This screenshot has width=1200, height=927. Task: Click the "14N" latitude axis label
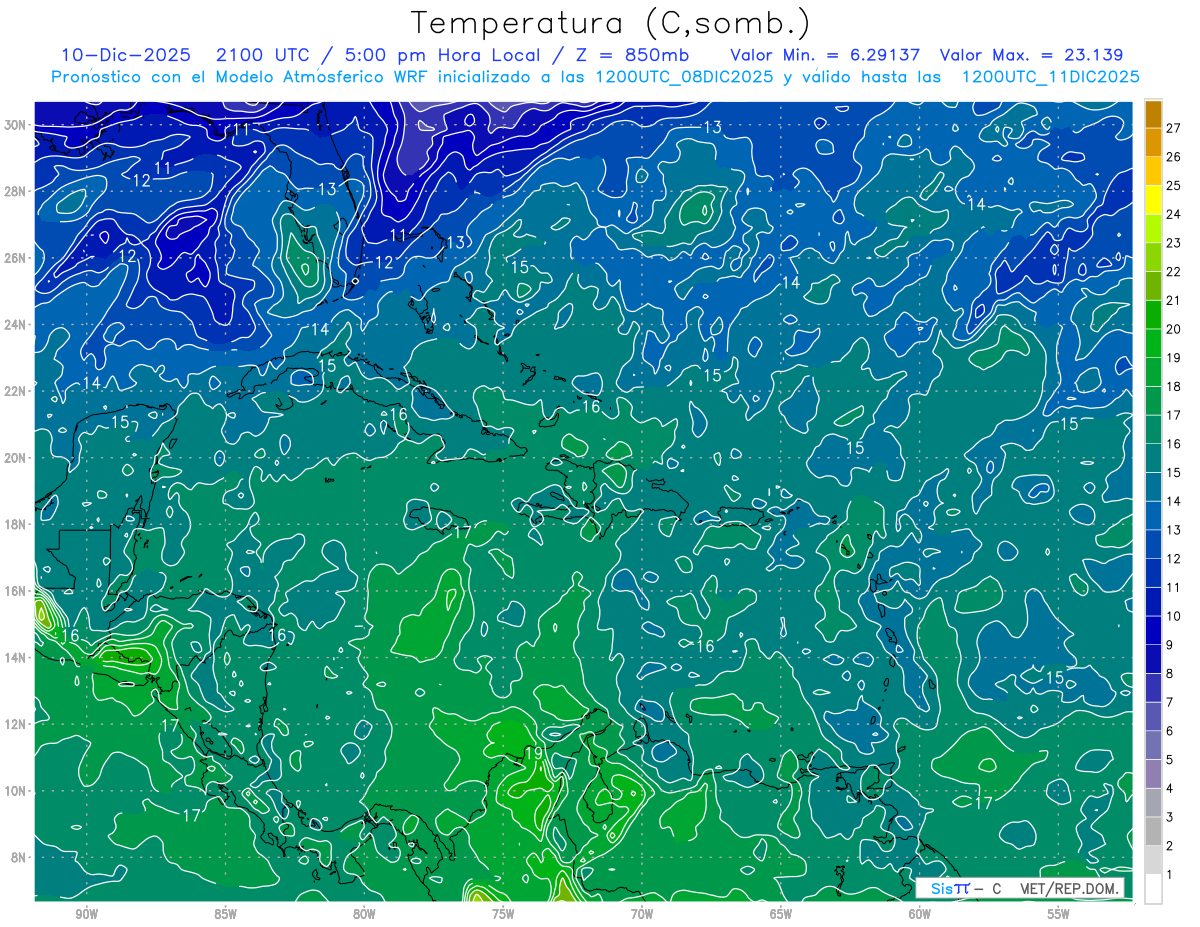point(17,657)
